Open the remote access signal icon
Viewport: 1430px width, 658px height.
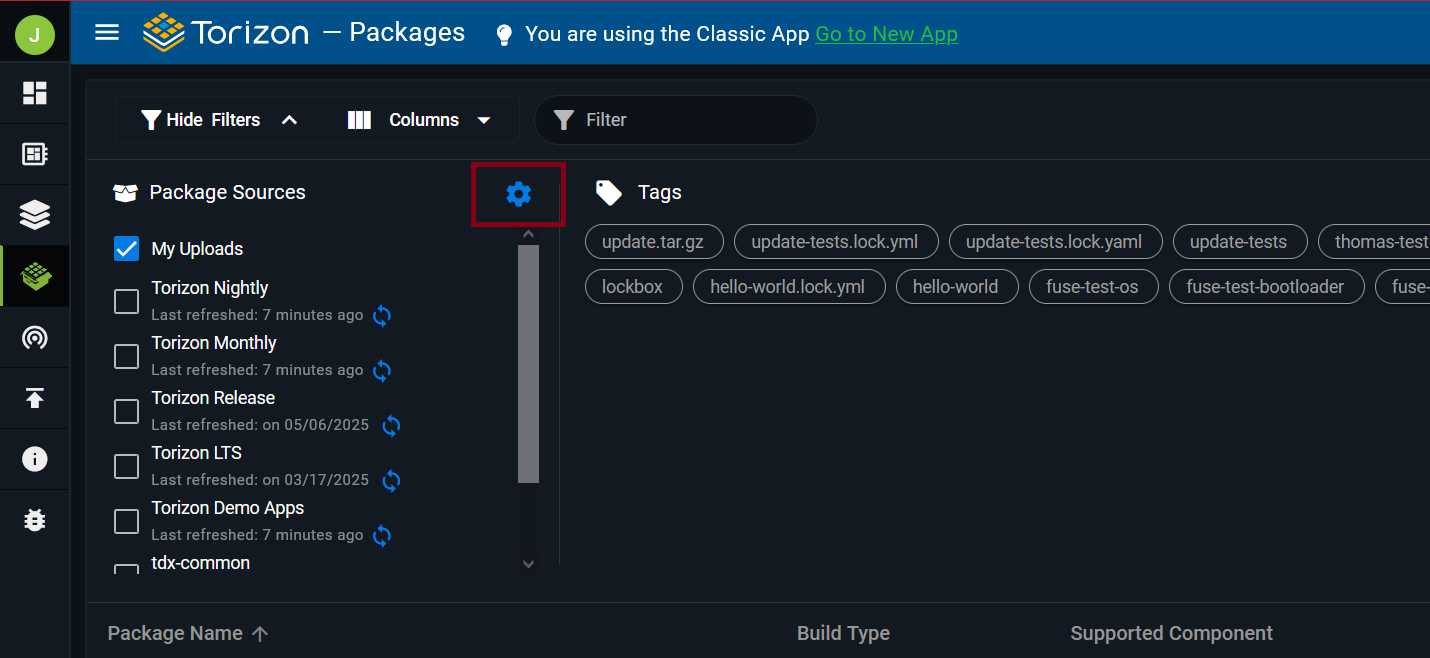pos(35,338)
